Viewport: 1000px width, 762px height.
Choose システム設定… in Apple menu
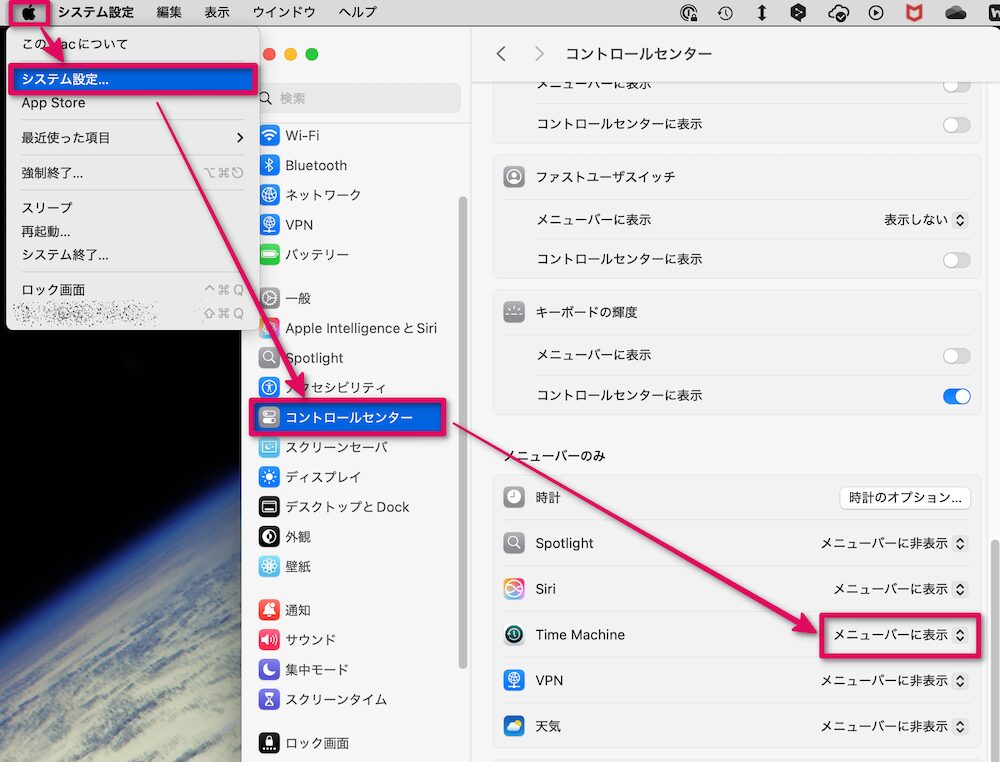click(x=132, y=79)
